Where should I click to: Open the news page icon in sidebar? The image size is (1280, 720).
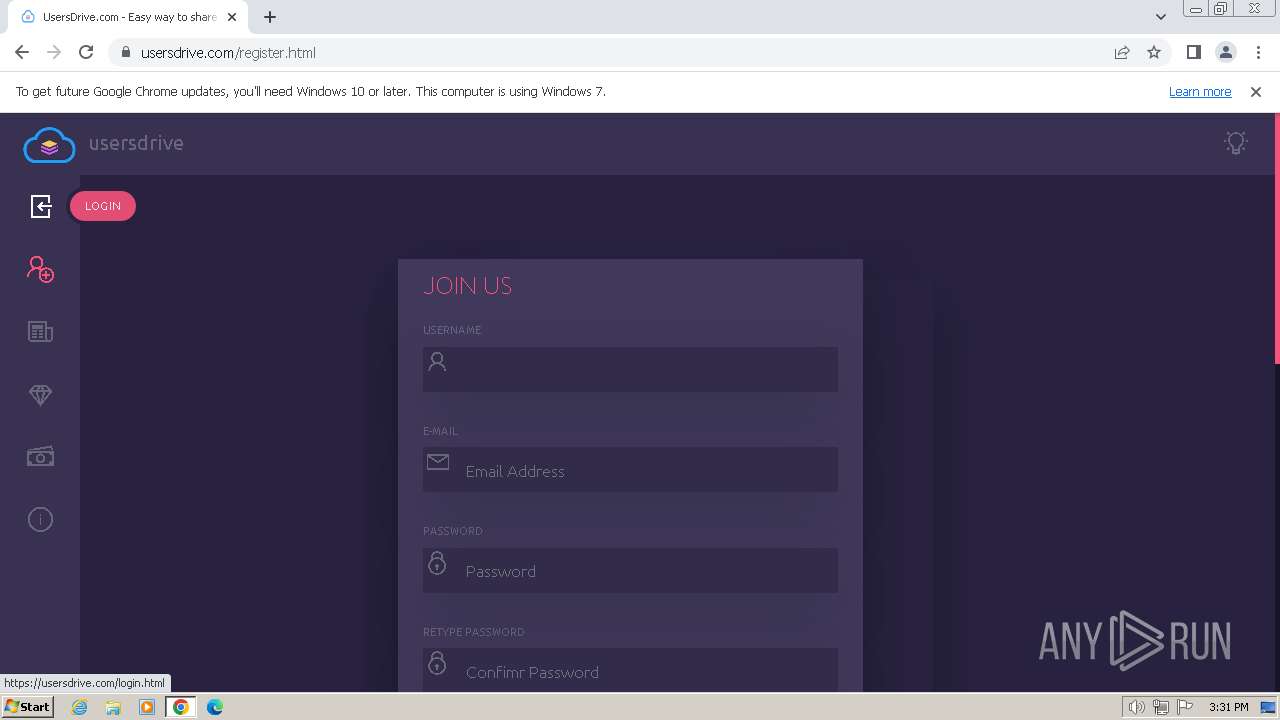pyautogui.click(x=40, y=332)
